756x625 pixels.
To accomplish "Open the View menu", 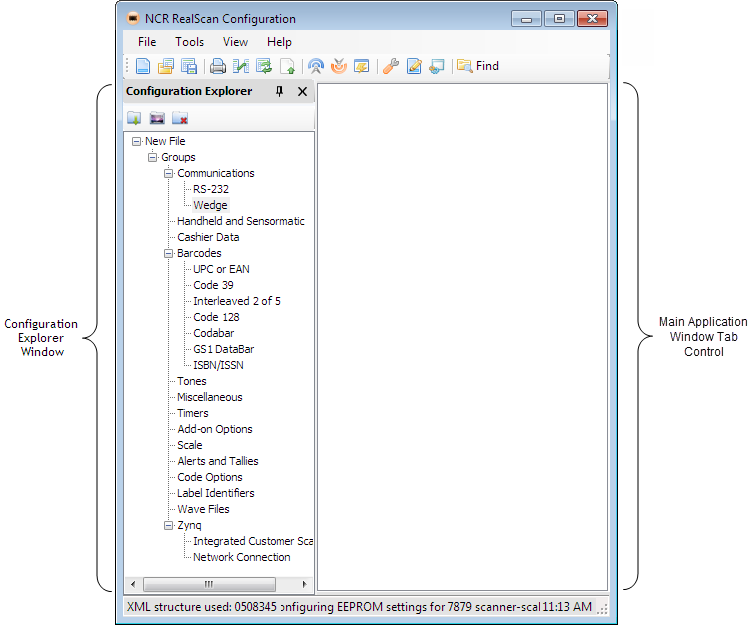I will pos(235,42).
